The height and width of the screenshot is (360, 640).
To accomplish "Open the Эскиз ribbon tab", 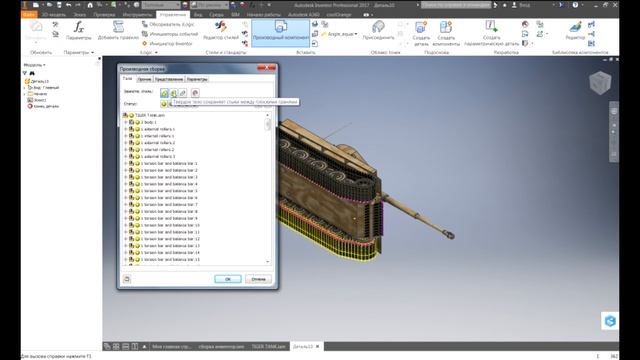I will 80,15.
